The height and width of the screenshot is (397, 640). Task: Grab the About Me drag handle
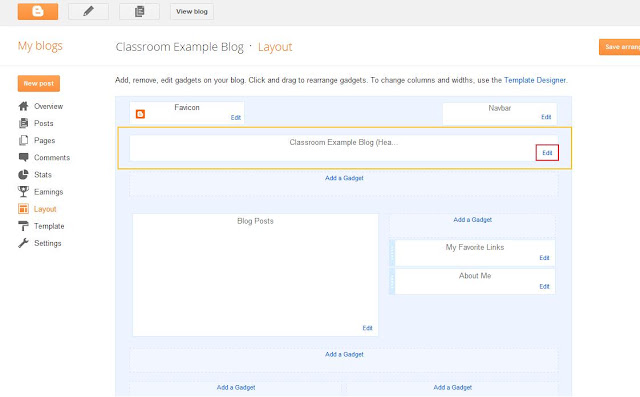392,281
